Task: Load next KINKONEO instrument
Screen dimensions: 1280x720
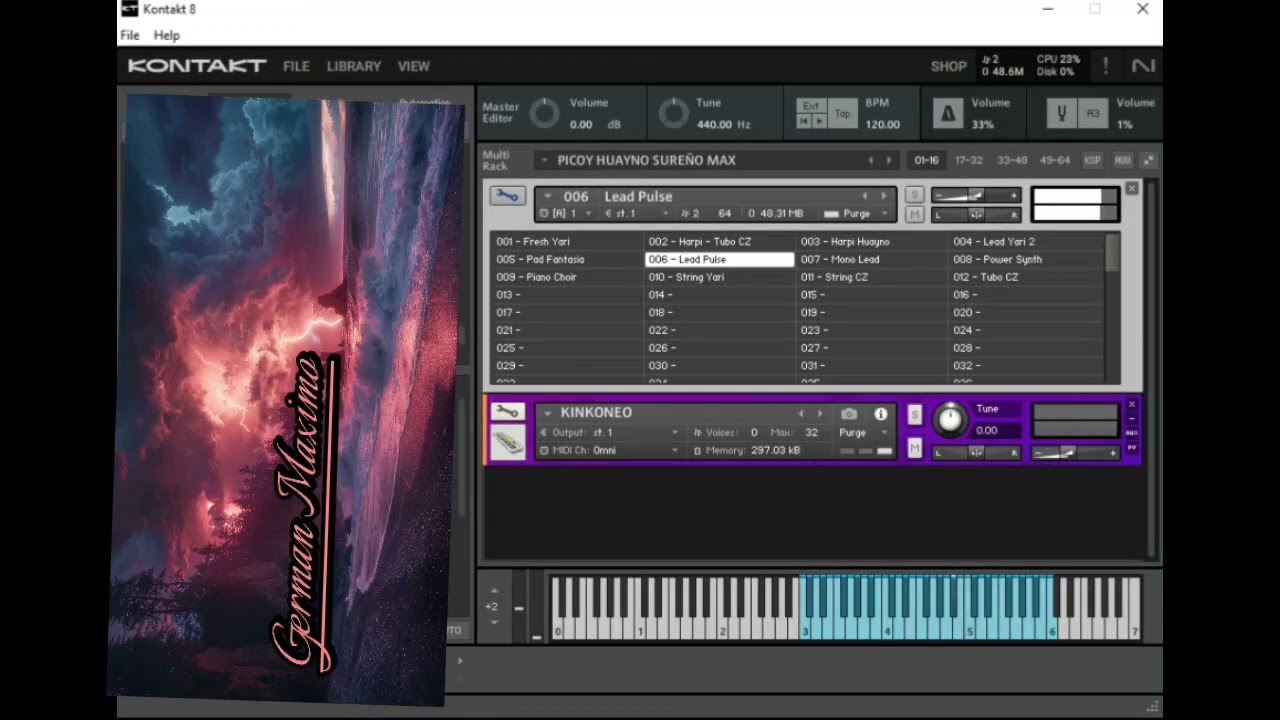Action: 820,413
